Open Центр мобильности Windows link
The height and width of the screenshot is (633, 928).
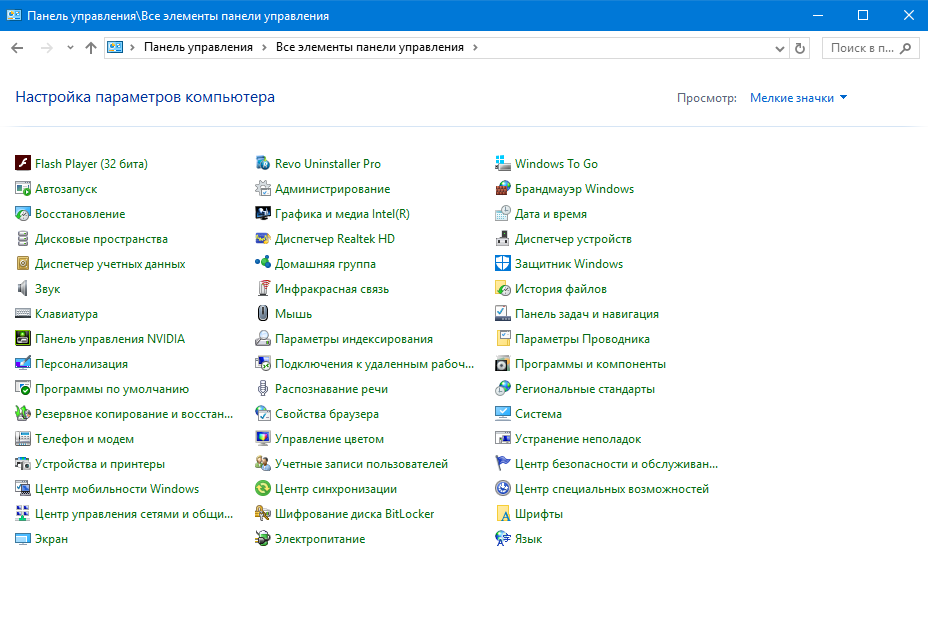pos(117,489)
